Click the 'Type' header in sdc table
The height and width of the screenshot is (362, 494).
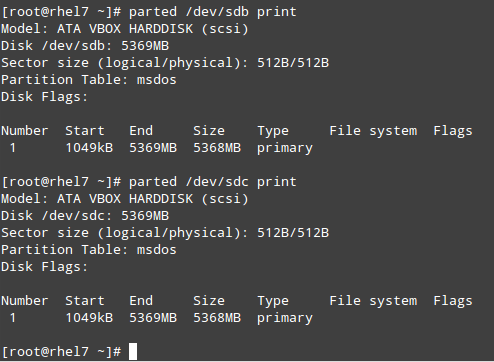(273, 301)
